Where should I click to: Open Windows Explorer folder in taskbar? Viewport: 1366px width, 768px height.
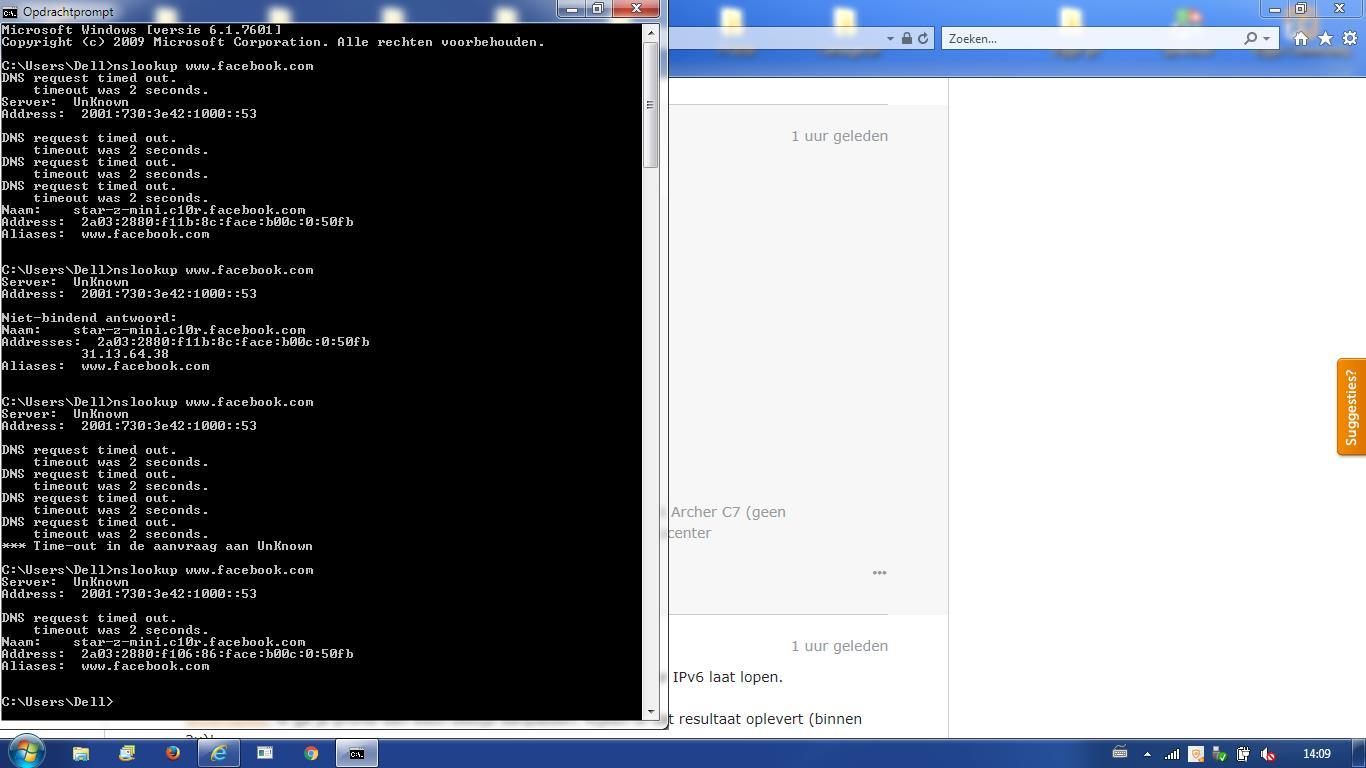(81, 753)
